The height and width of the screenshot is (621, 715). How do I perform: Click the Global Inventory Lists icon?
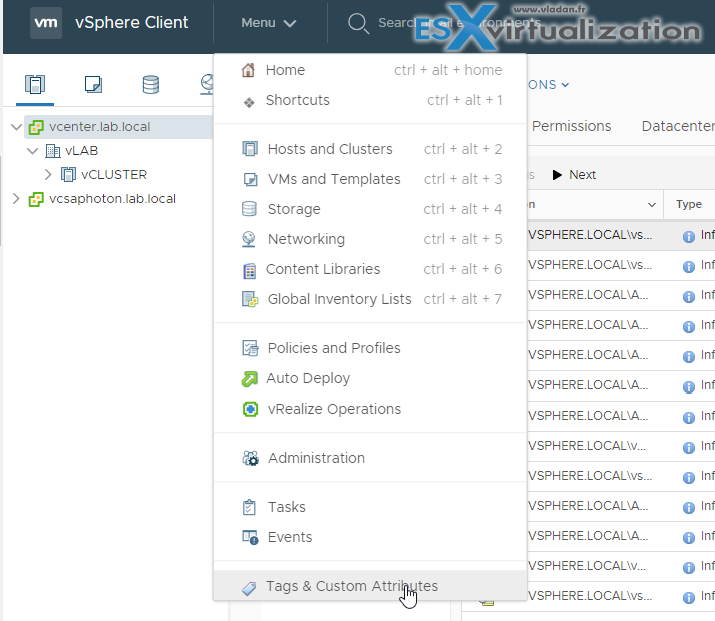point(250,300)
